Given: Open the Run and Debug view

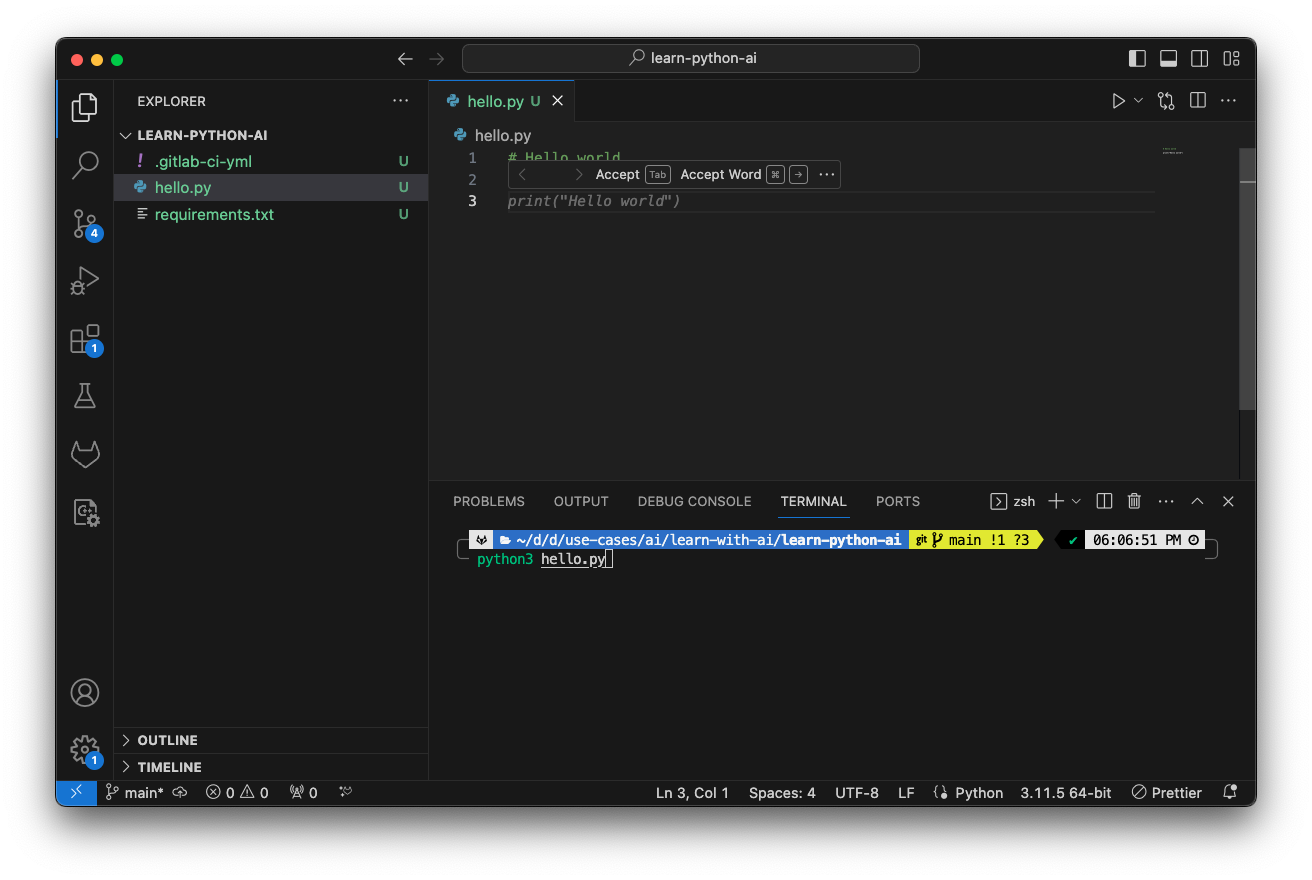Looking at the screenshot, I should (85, 280).
